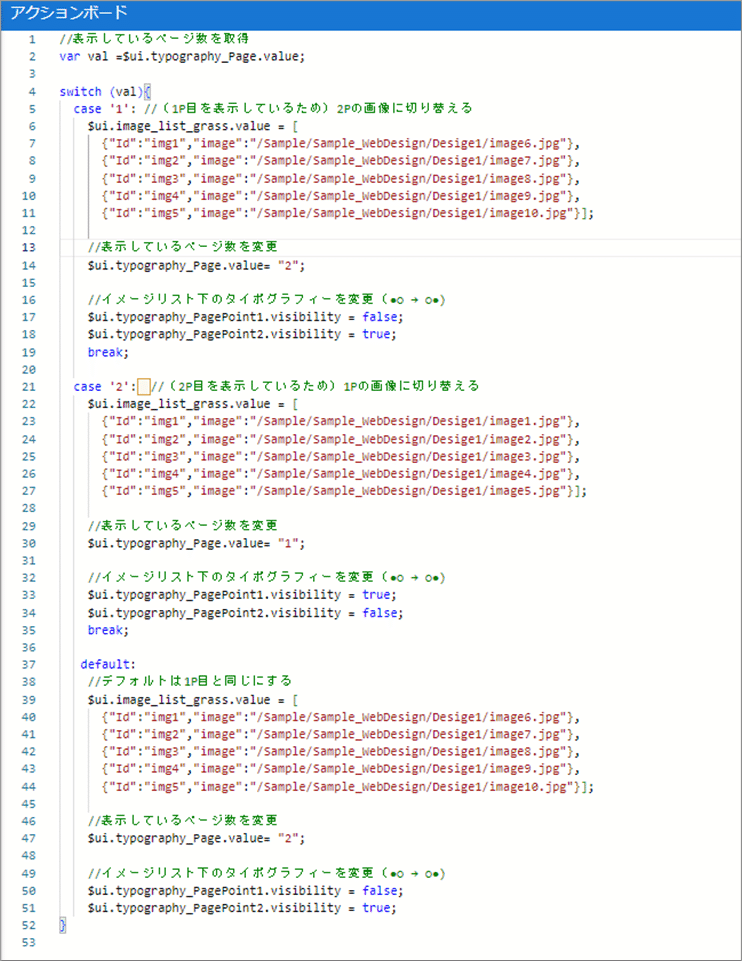Click the typography comment on line 49
Viewport: 742px width, 961px height.
tap(267, 873)
